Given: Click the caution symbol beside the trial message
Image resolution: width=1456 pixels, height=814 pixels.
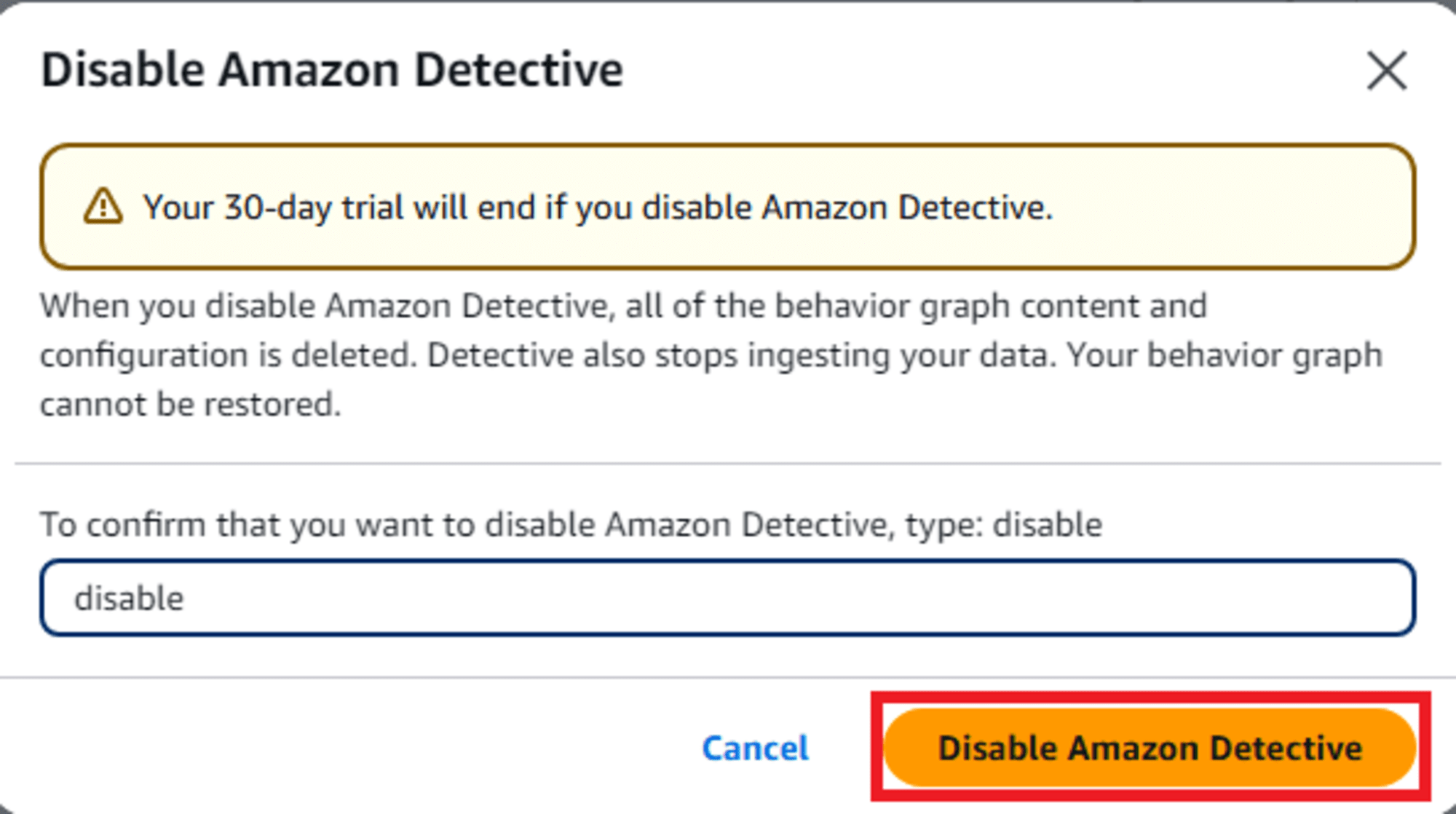Looking at the screenshot, I should (102, 207).
